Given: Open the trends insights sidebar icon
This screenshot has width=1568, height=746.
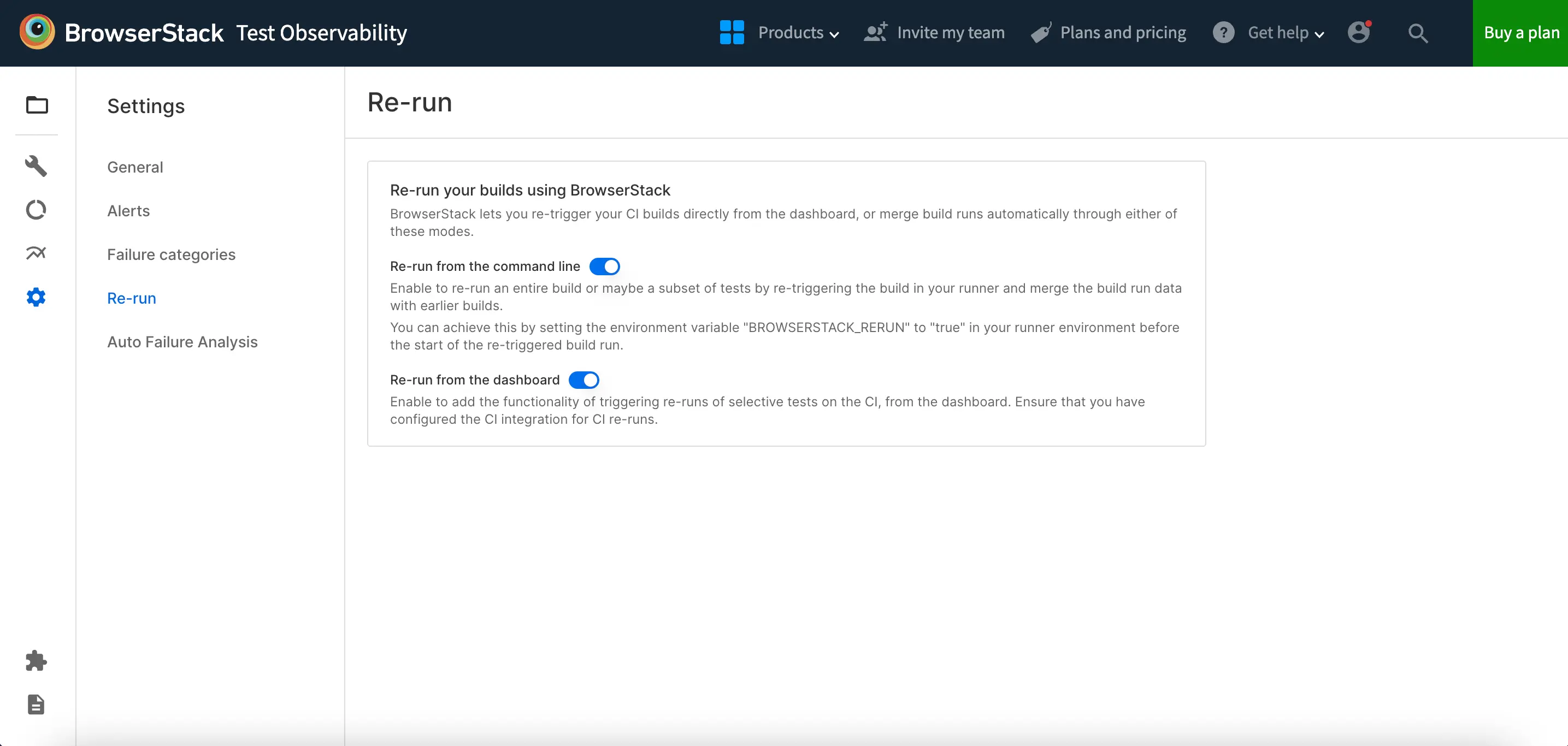Looking at the screenshot, I should [x=36, y=253].
